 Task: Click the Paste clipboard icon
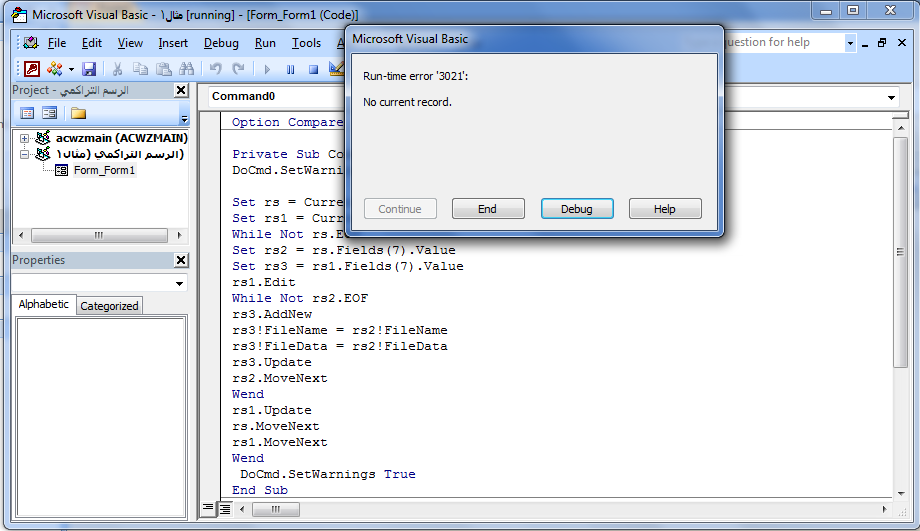tap(164, 69)
